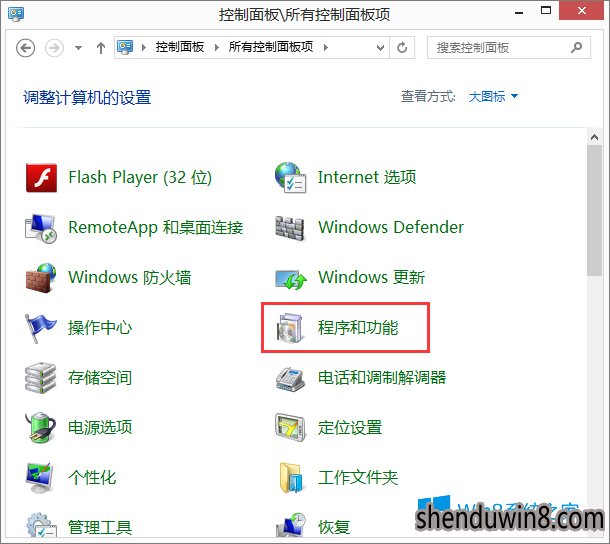Open RemoteApp 和桌面连接 link

tap(156, 228)
